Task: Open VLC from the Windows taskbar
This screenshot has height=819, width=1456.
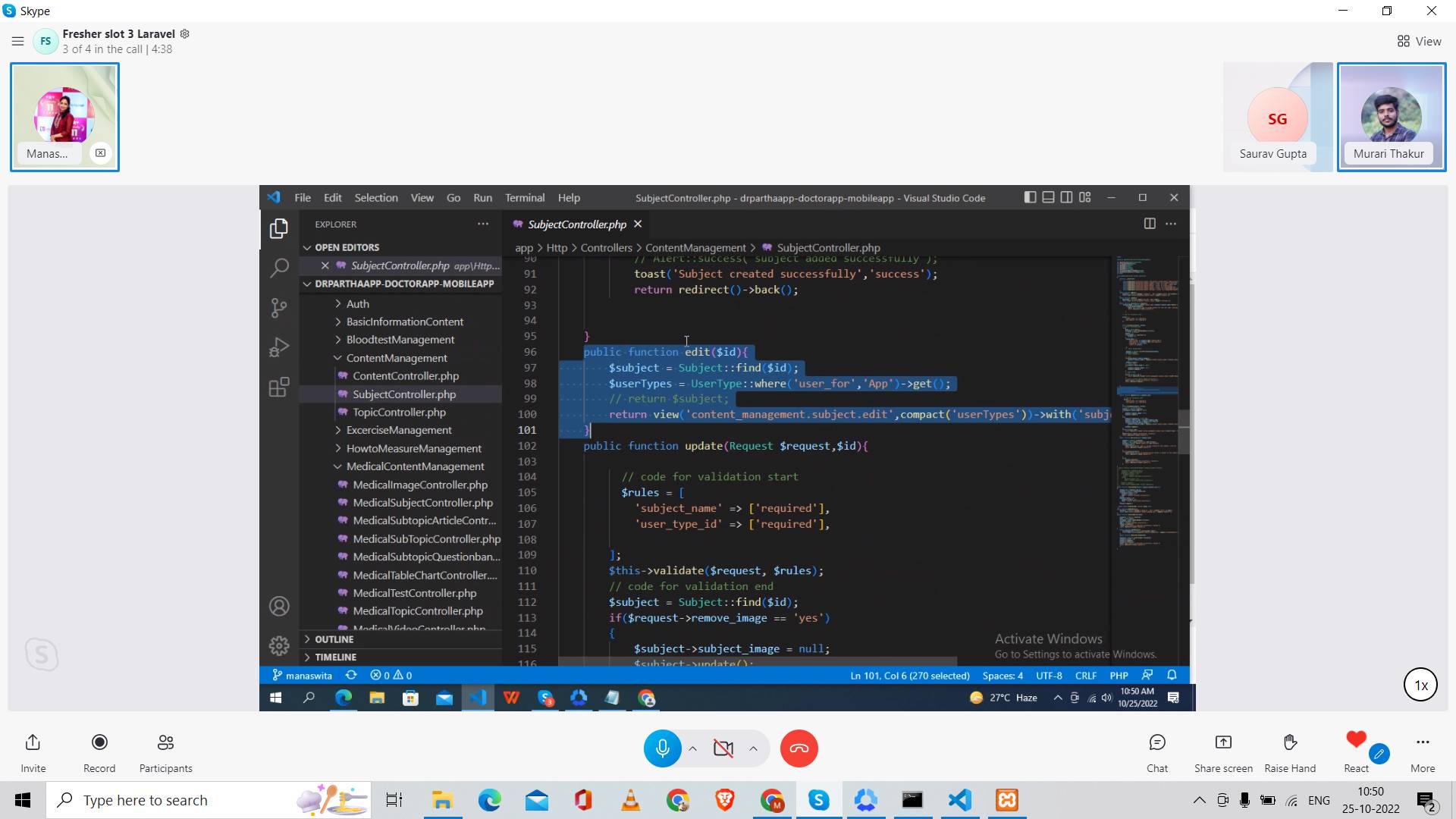Action: pyautogui.click(x=630, y=800)
